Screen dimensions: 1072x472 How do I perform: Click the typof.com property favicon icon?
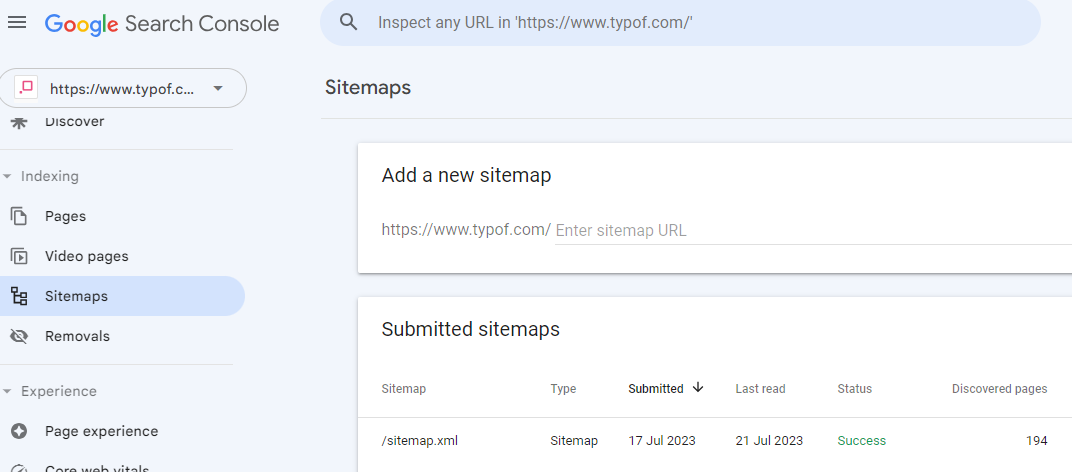(26, 88)
